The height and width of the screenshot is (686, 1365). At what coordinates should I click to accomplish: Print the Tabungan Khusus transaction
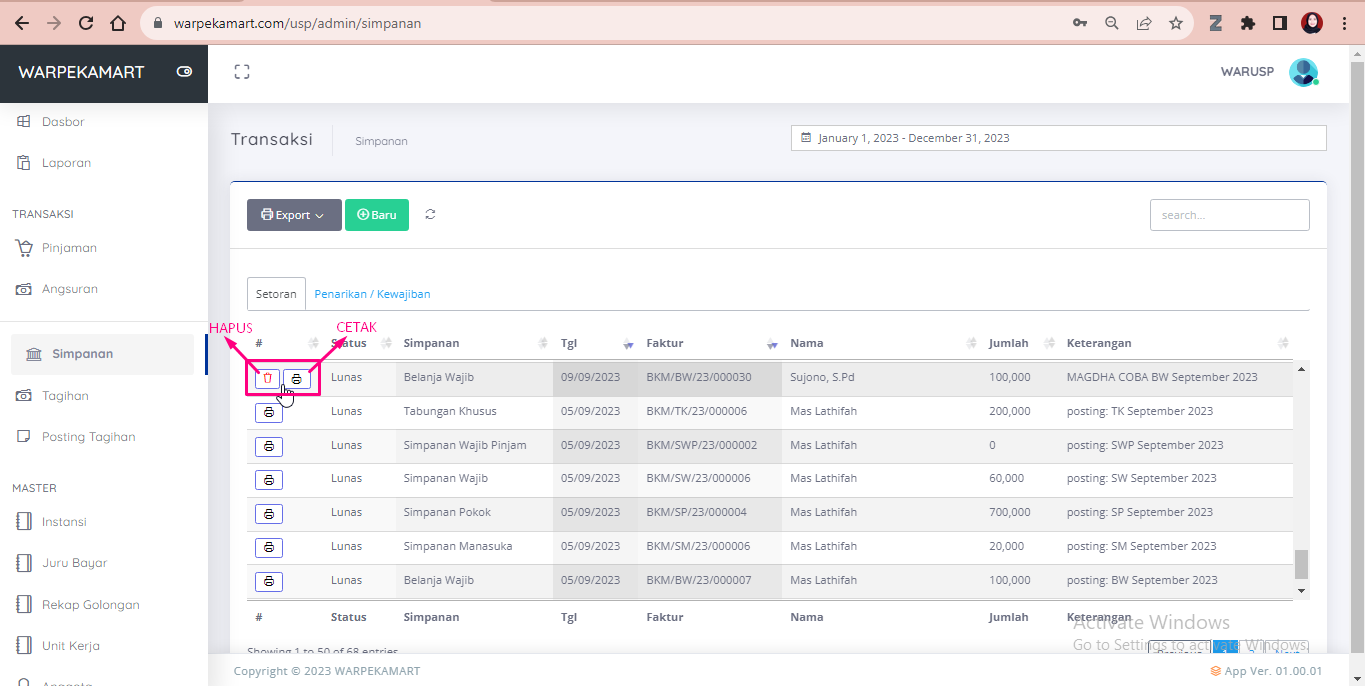point(269,412)
